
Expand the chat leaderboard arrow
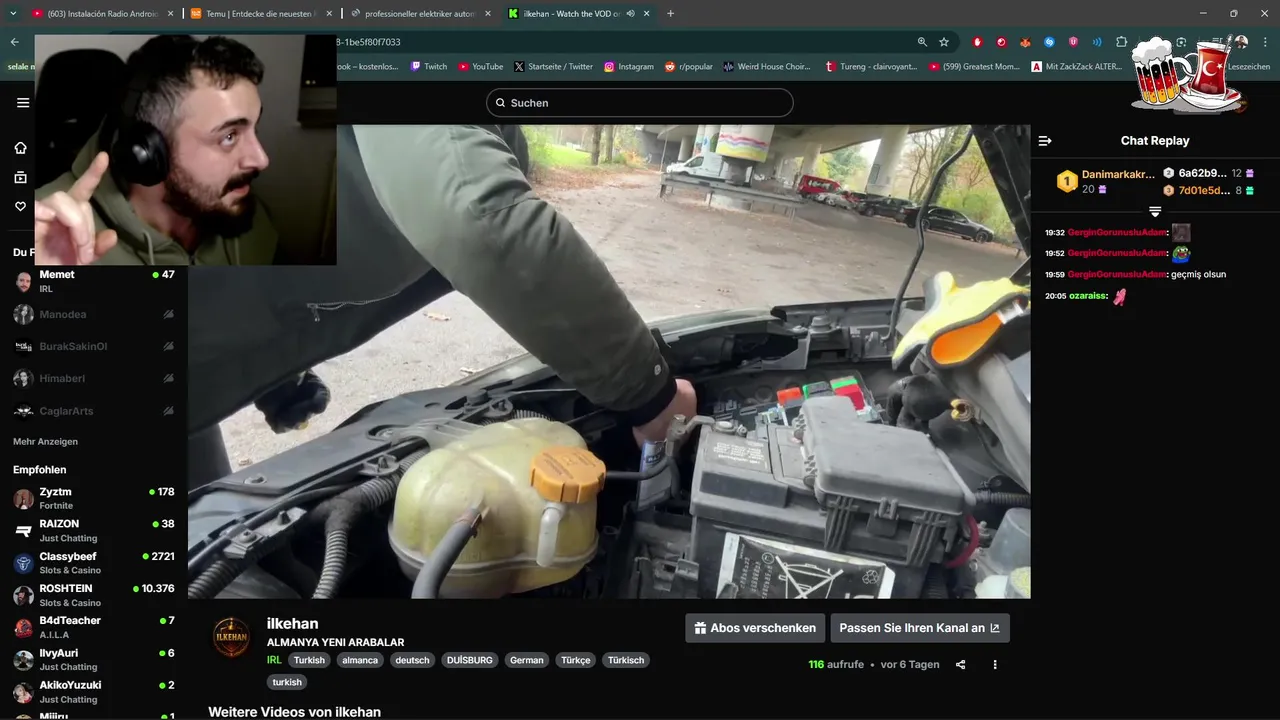pos(1155,212)
